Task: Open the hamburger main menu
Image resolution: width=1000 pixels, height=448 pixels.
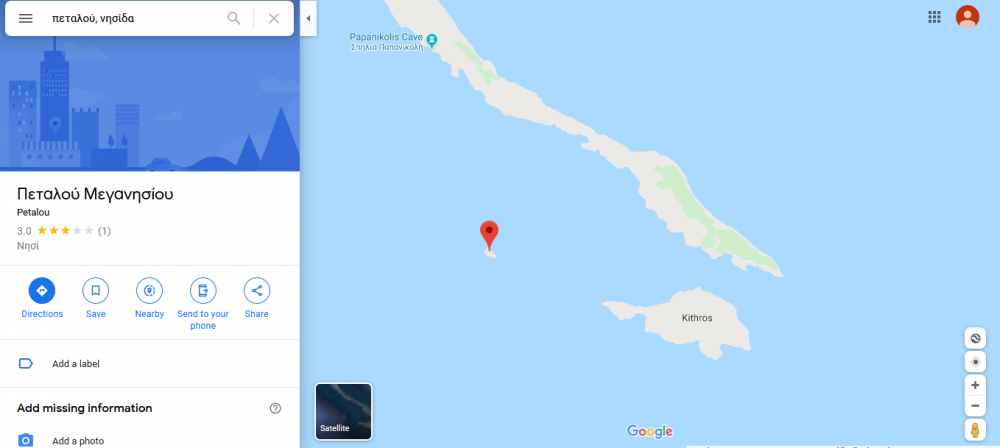Action: click(26, 19)
